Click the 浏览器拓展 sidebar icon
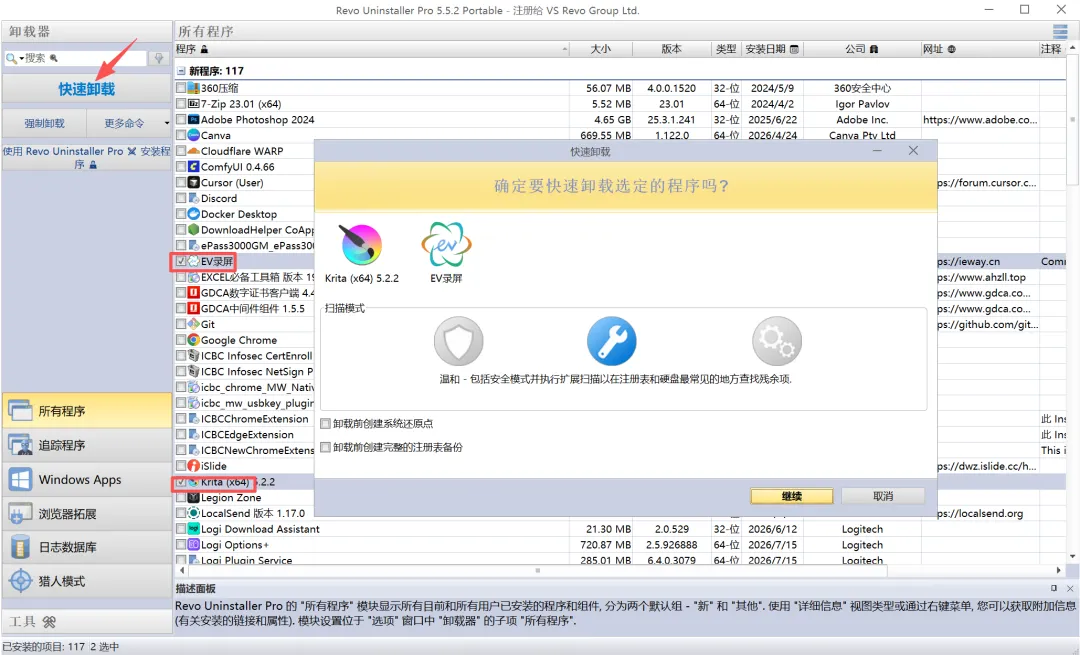The image size is (1080, 655). tap(20, 513)
